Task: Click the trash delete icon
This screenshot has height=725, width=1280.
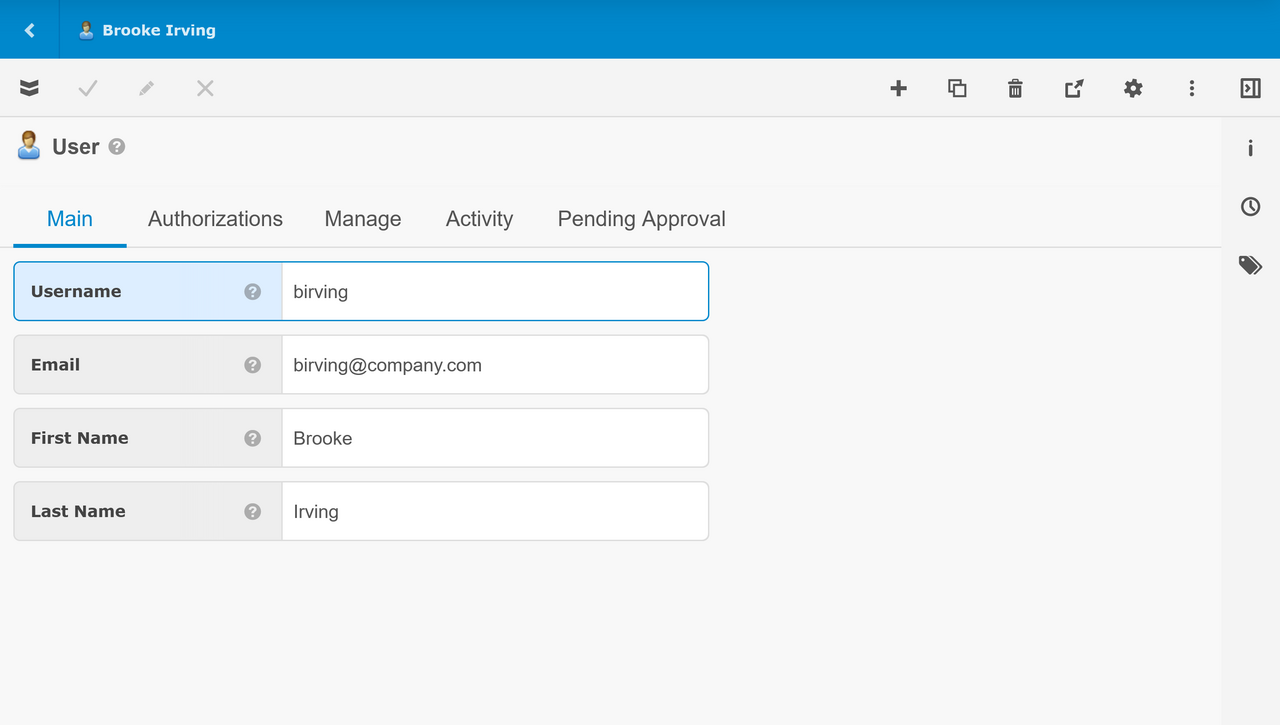Action: (x=1015, y=88)
